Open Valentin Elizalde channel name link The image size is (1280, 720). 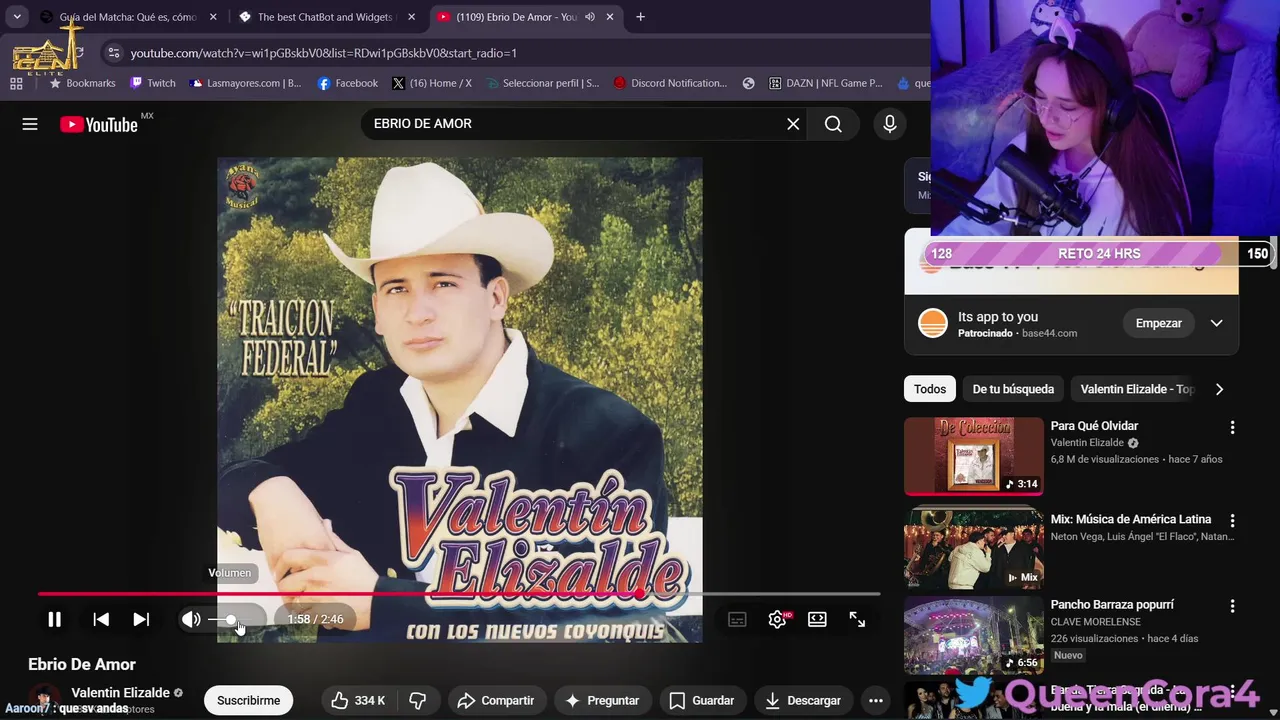click(120, 692)
